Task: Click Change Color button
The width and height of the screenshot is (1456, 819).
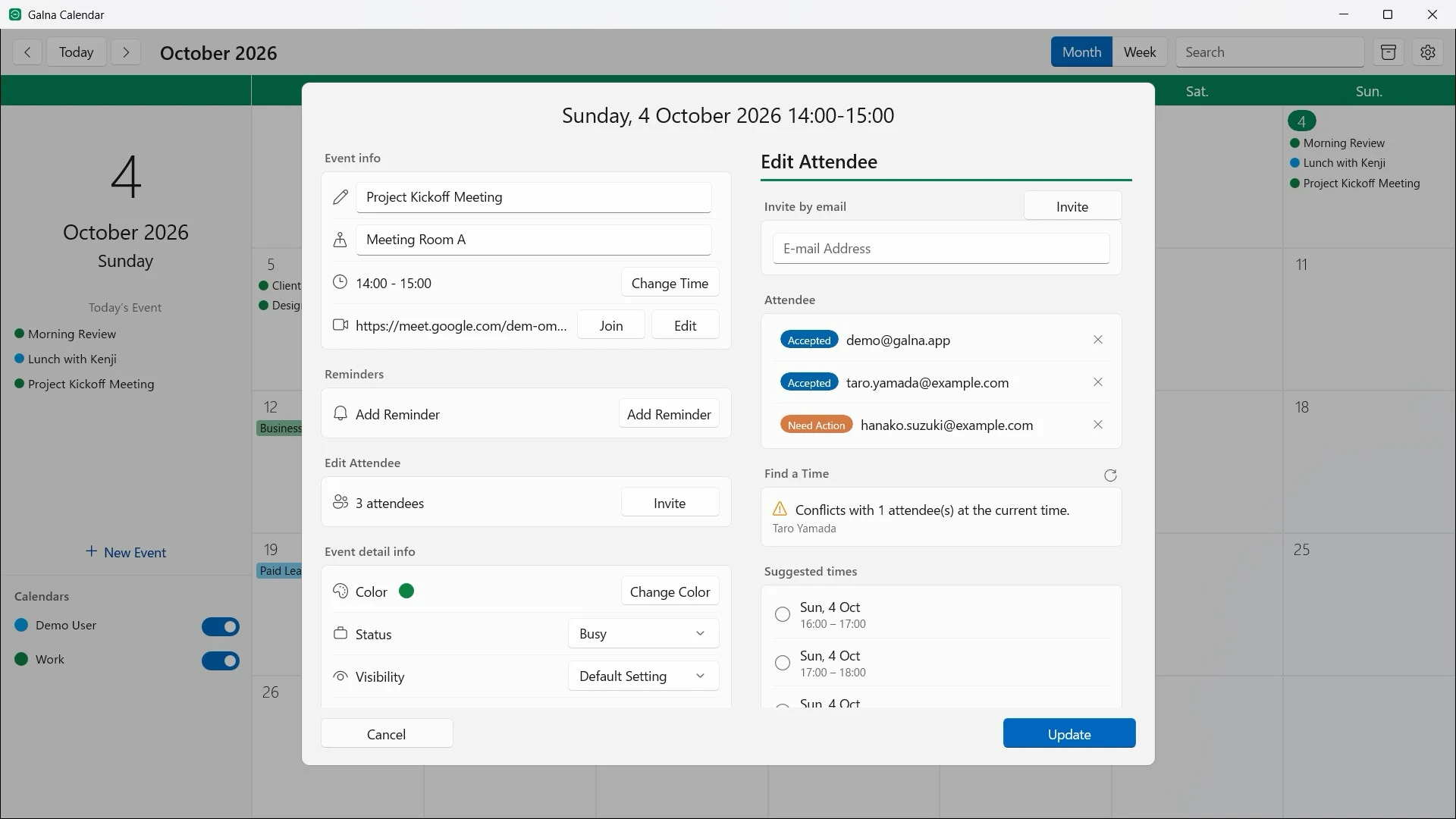Action: click(x=670, y=591)
